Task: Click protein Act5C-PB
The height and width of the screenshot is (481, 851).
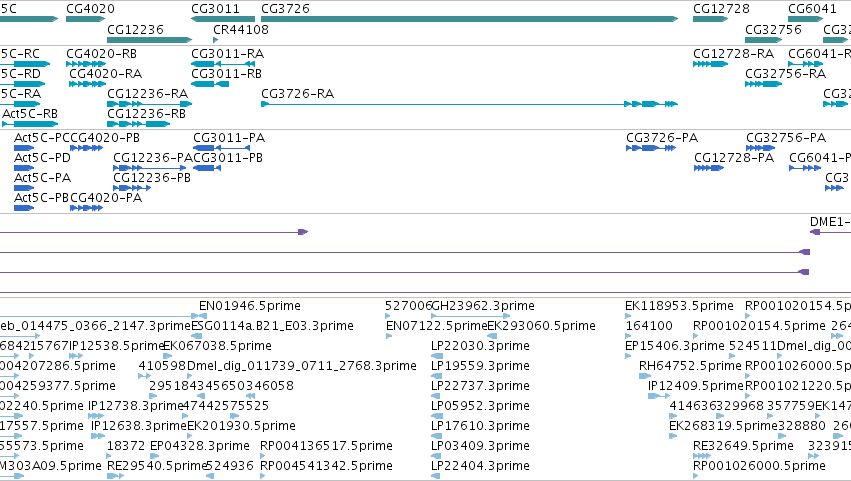Action: coord(42,198)
